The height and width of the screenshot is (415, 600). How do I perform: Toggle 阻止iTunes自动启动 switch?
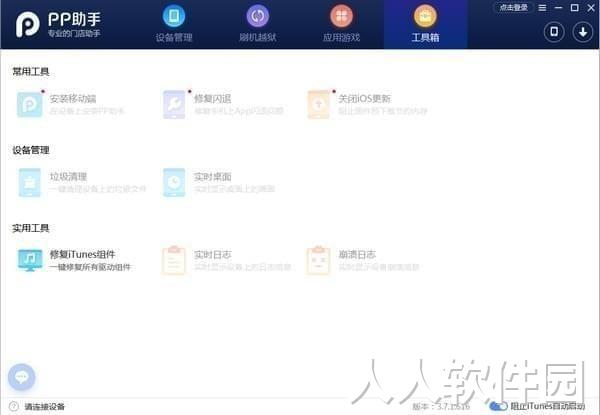[498, 406]
